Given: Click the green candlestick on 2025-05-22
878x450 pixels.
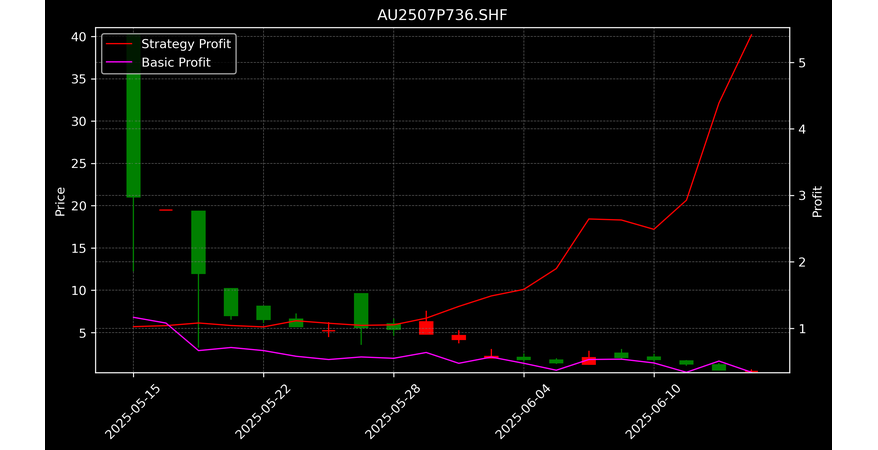Looking at the screenshot, I should 263,313.
